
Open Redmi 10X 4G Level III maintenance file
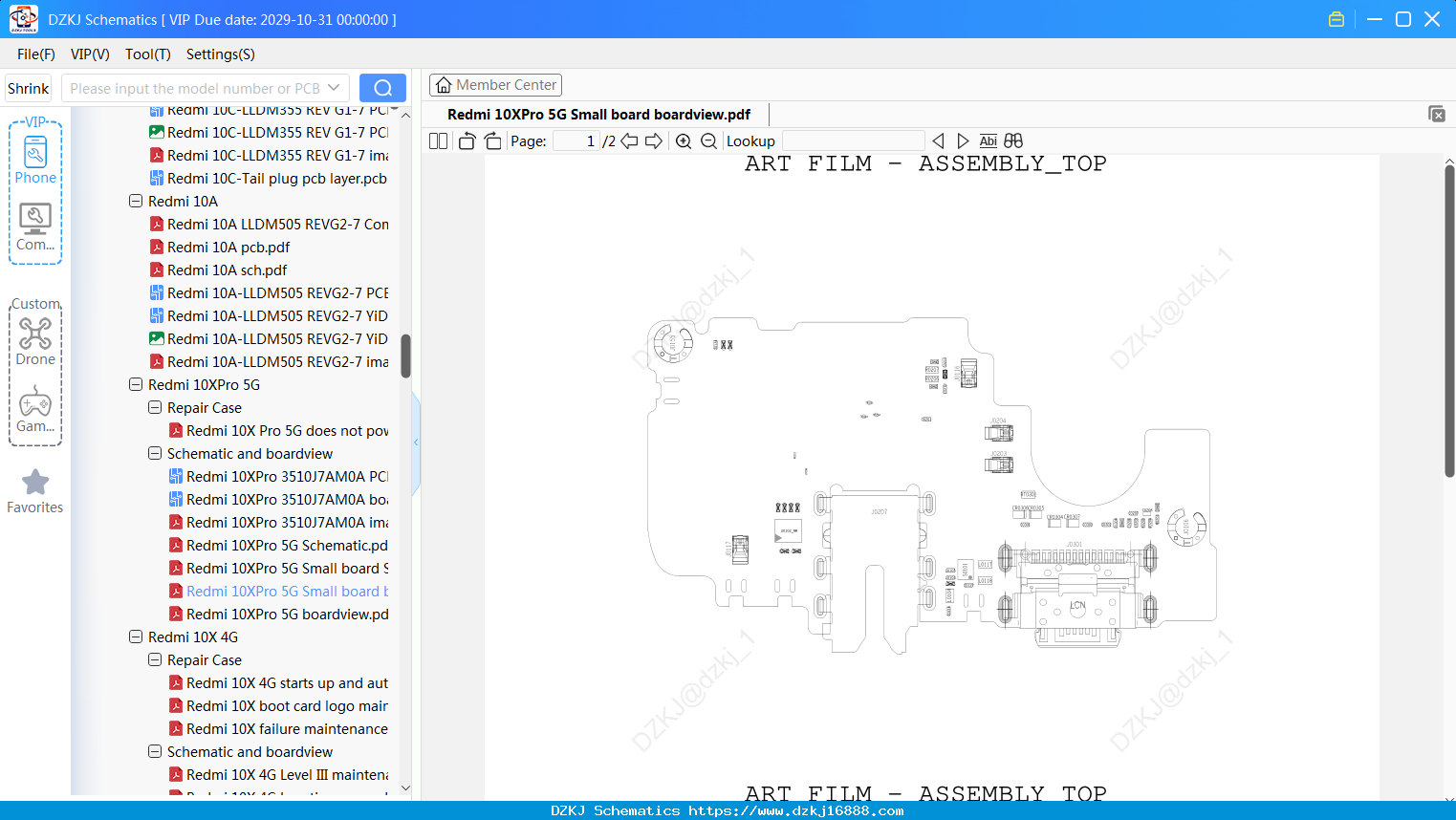coord(288,774)
